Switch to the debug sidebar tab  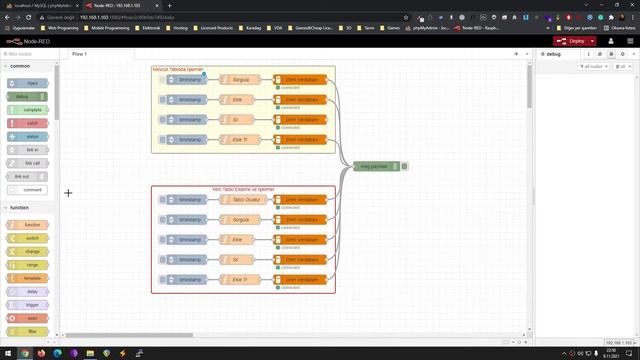(554, 54)
